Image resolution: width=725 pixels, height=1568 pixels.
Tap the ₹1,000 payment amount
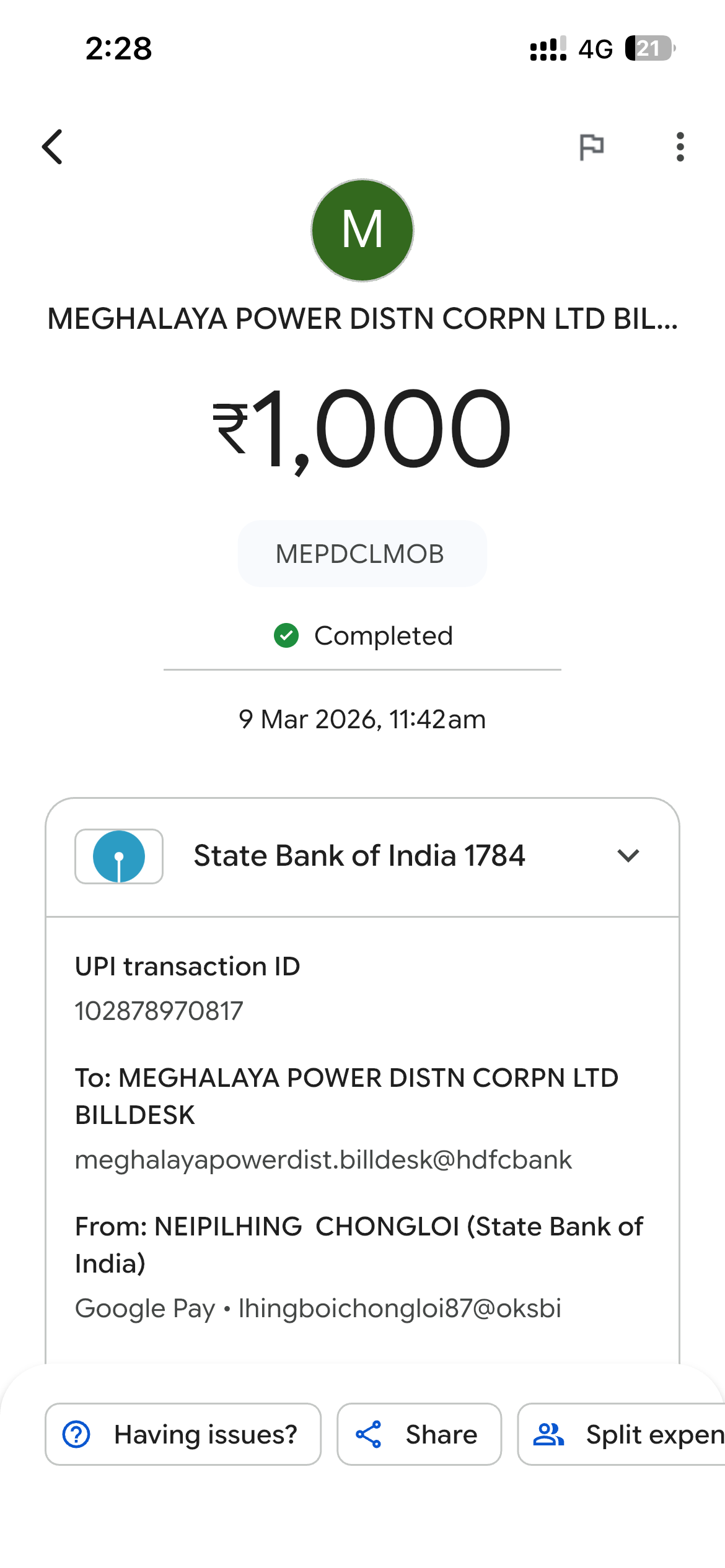(362, 429)
